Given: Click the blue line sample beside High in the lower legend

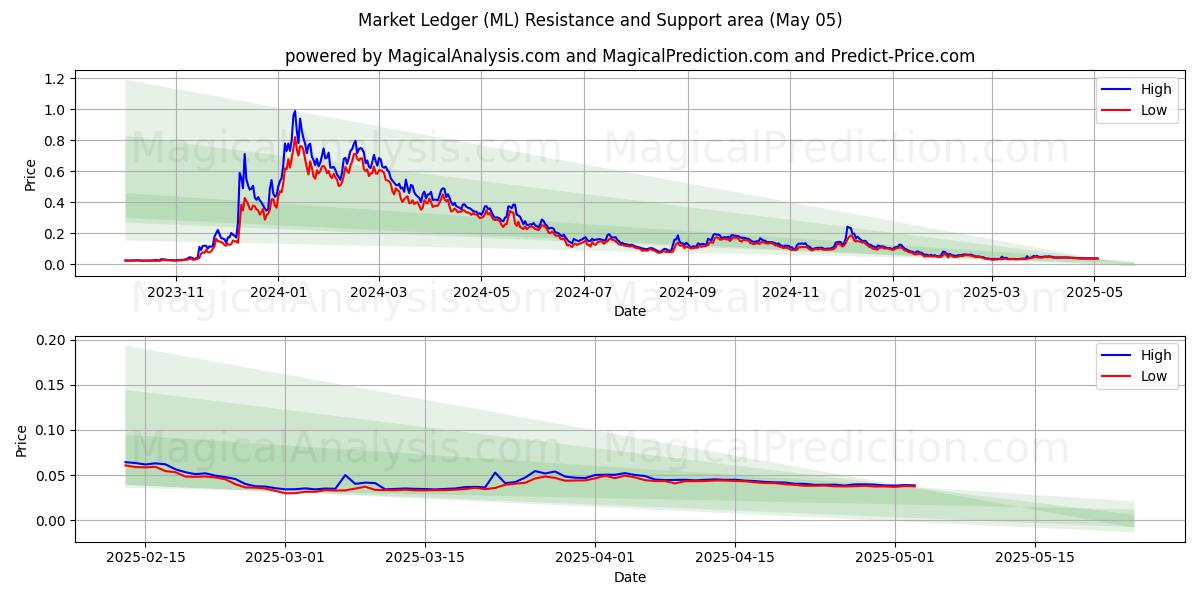Looking at the screenshot, I should (x=1117, y=356).
